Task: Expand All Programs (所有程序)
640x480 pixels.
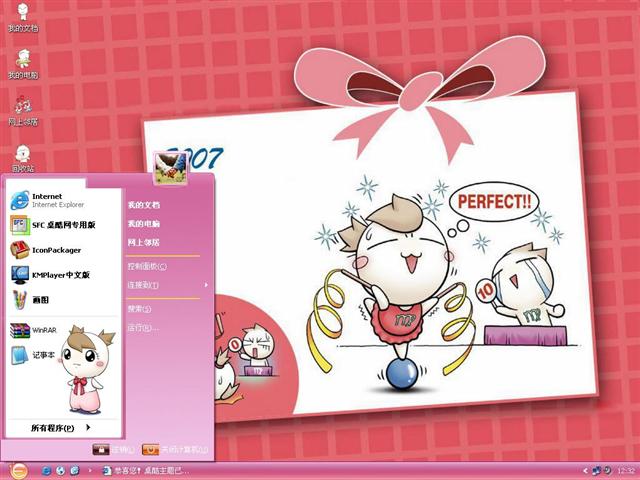Action: [x=61, y=428]
